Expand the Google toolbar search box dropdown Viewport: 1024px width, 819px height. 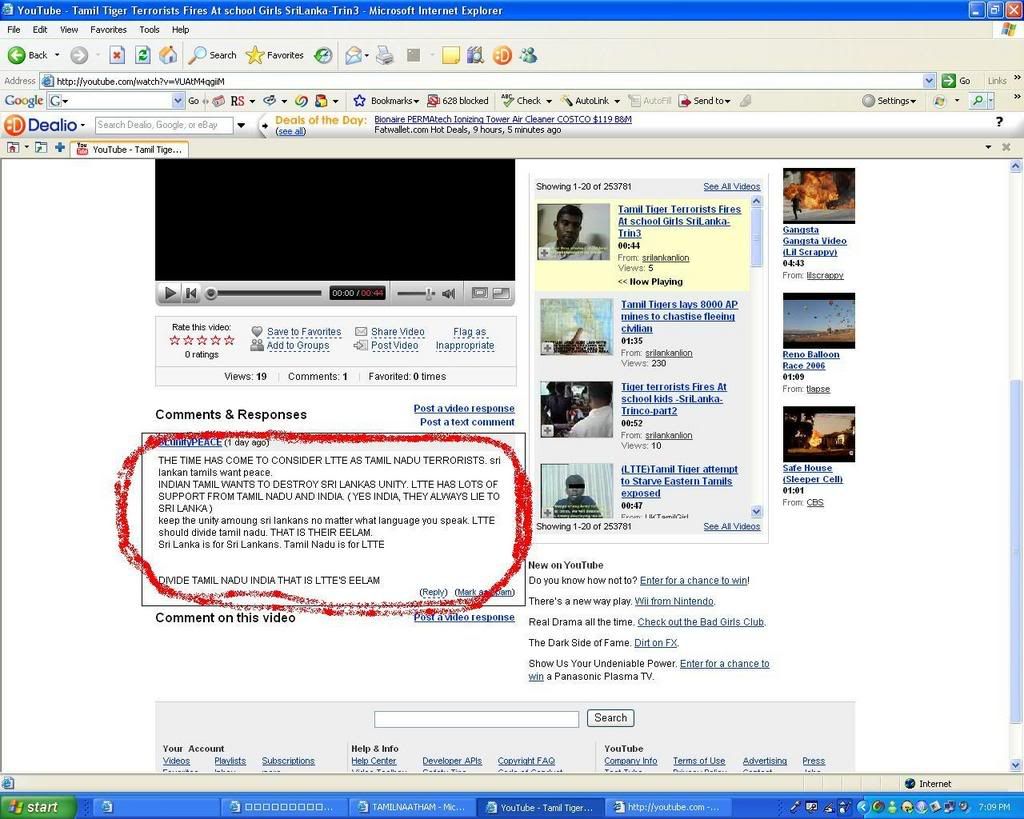pos(178,101)
